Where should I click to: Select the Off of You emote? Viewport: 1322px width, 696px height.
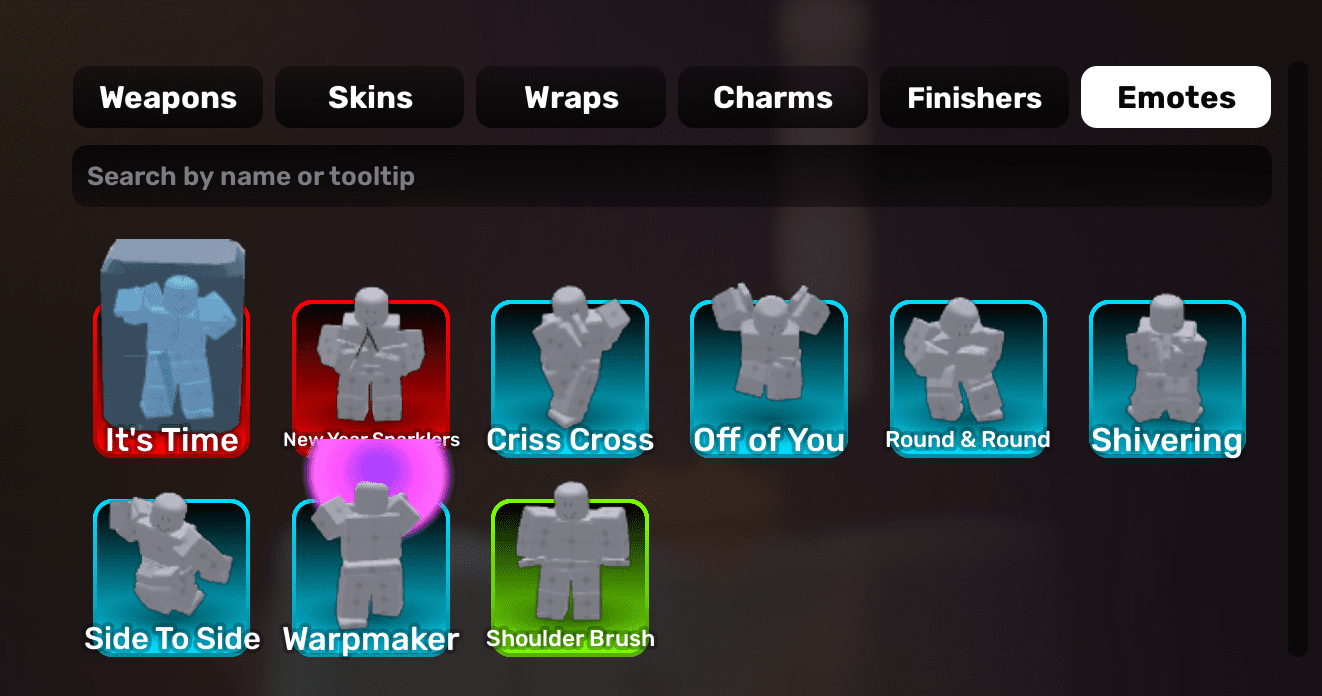tap(769, 378)
